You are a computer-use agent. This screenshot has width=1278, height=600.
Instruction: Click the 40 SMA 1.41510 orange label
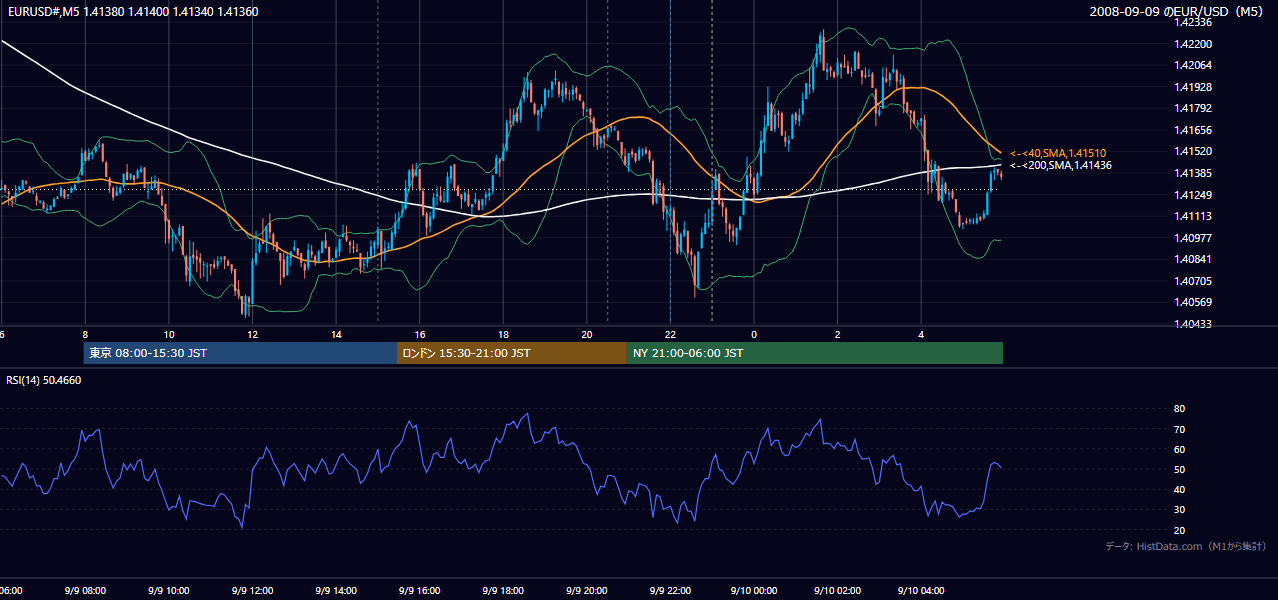click(x=1057, y=153)
